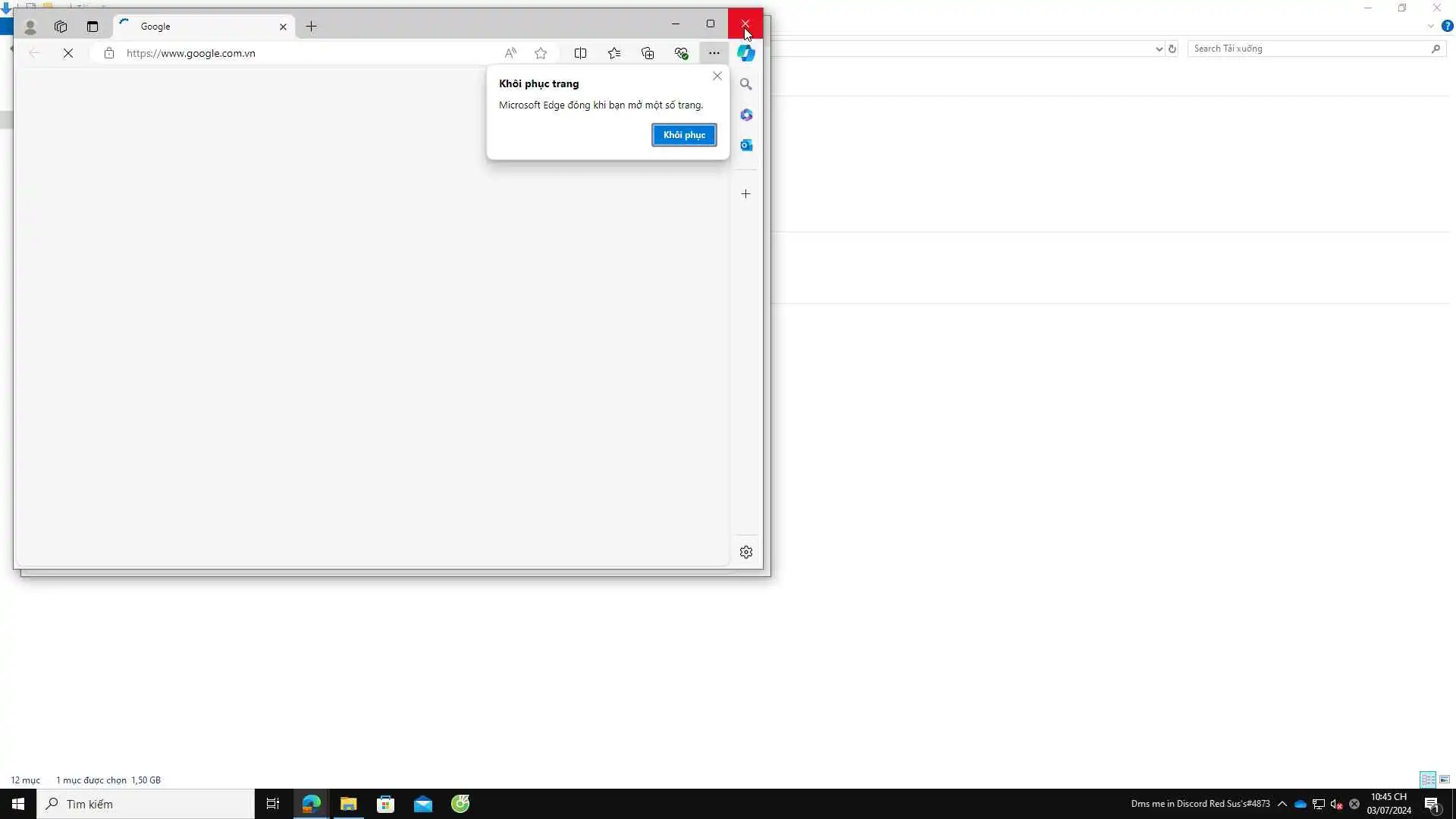Open the Copilot sidebar icon
The height and width of the screenshot is (819, 1456).
point(746,53)
